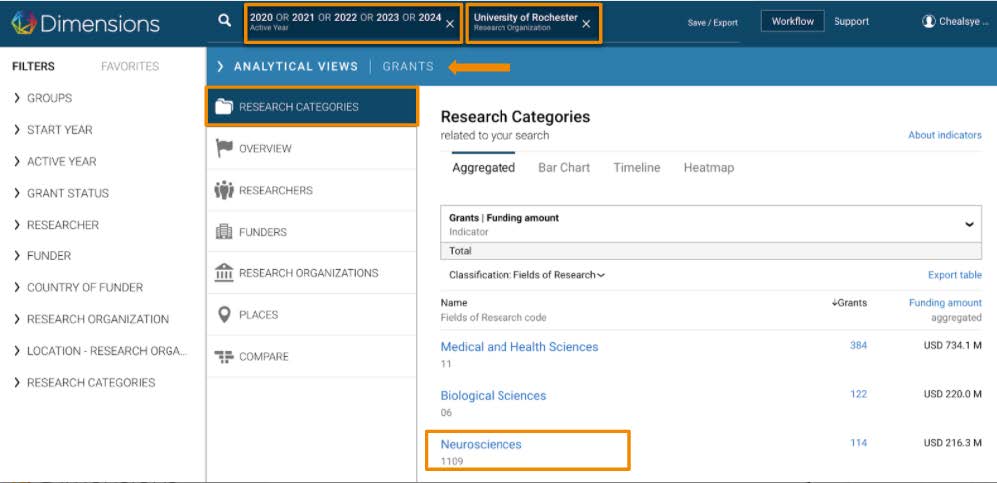Click the Places map pin icon
The height and width of the screenshot is (483, 997).
224,315
